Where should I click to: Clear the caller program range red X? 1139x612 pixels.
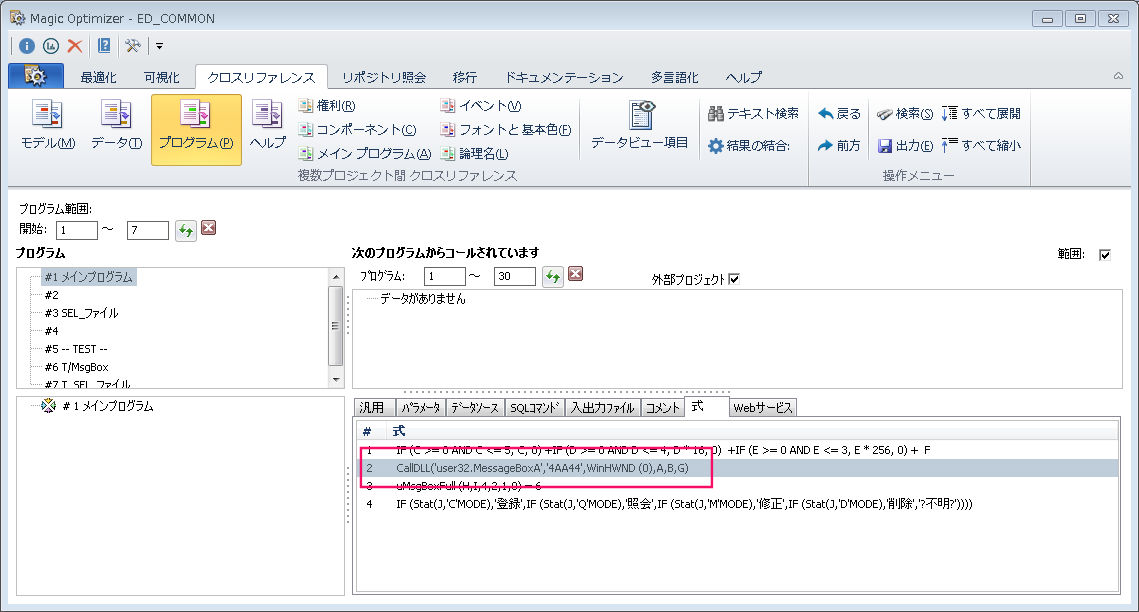click(x=575, y=274)
